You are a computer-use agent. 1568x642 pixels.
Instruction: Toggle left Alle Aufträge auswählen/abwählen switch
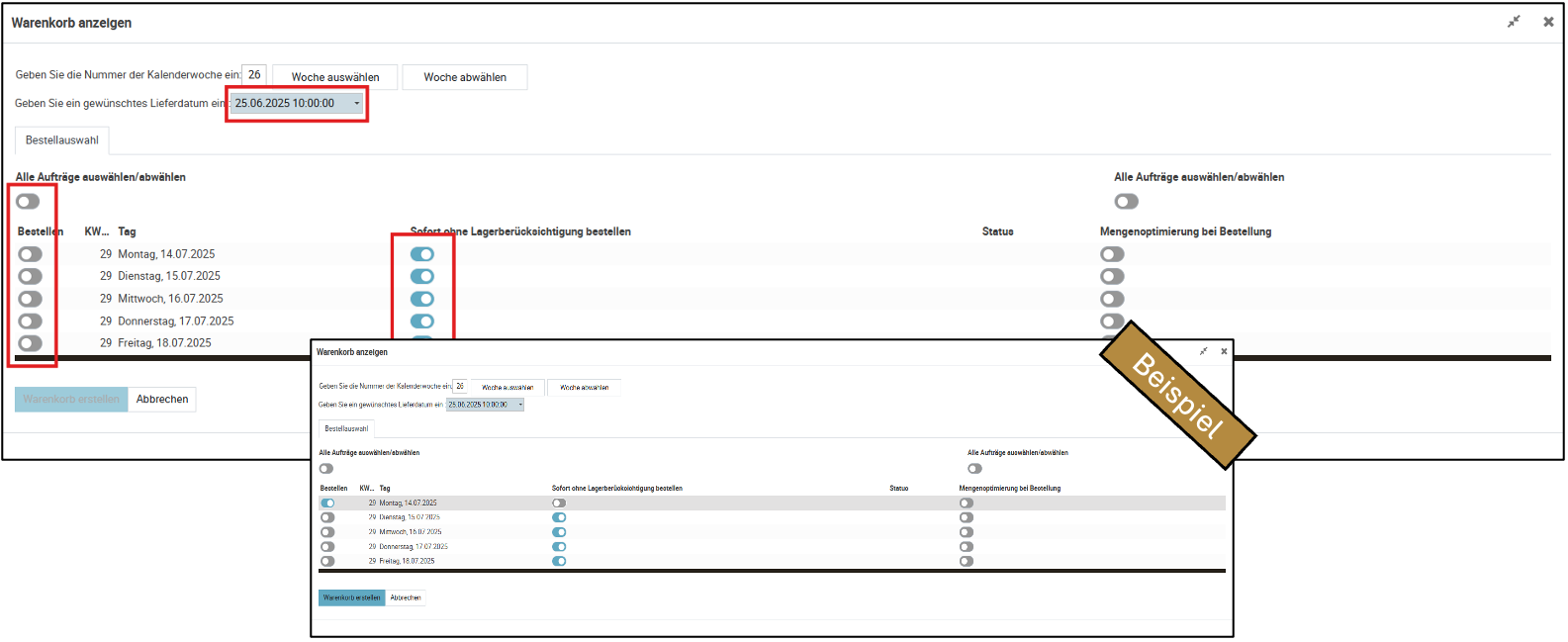(28, 202)
